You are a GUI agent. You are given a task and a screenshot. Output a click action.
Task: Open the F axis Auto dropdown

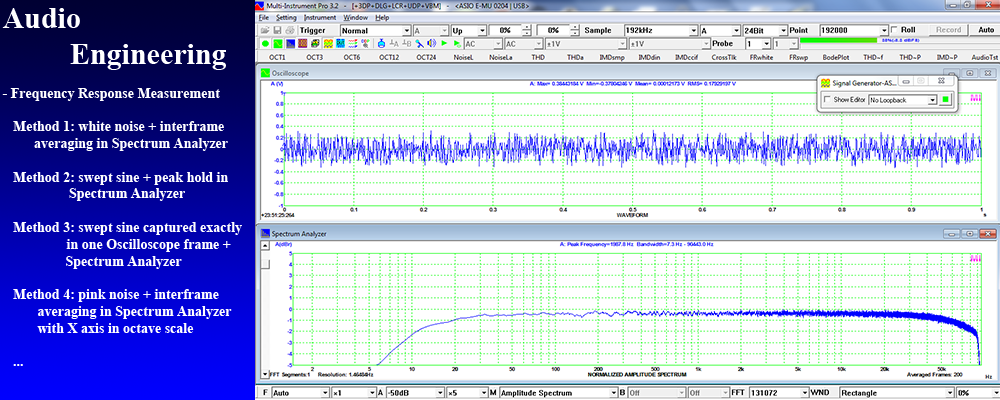tap(300, 393)
